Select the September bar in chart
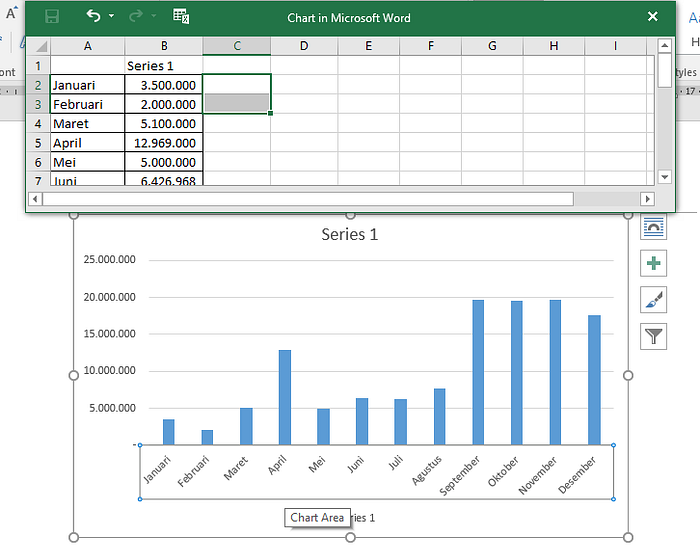700x560 pixels. pos(478,372)
